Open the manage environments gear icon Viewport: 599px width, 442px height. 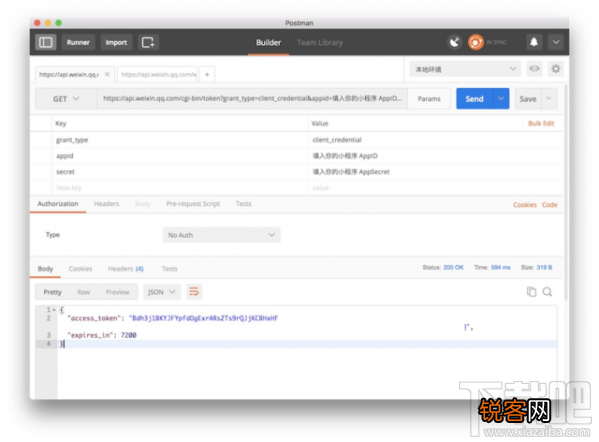click(x=555, y=69)
